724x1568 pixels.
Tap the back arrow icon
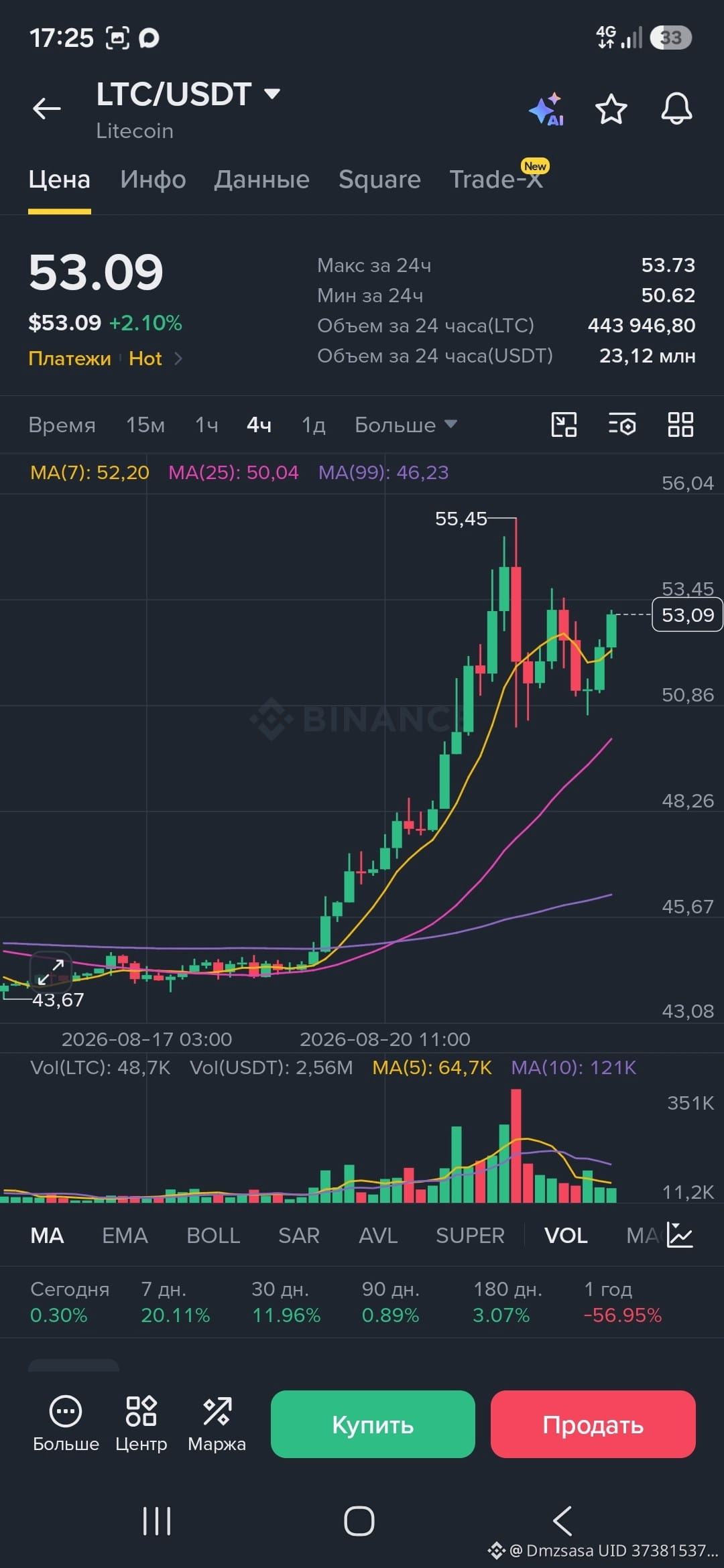coord(46,108)
